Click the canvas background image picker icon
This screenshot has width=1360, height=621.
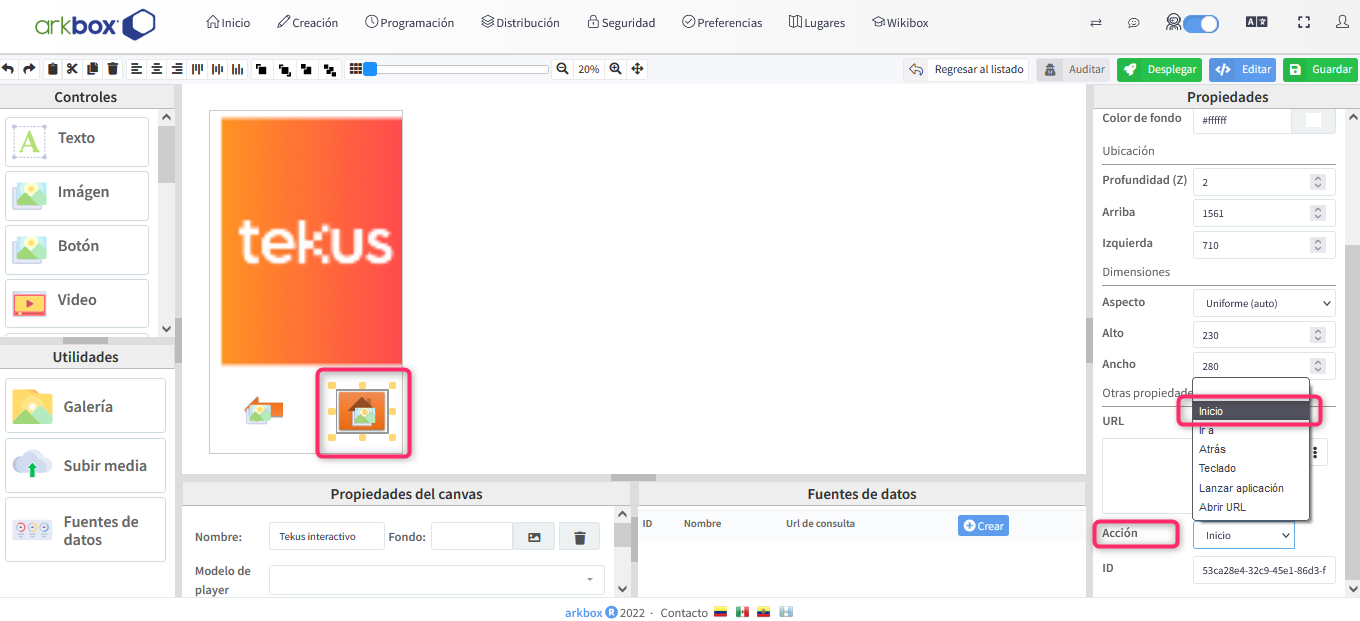534,537
